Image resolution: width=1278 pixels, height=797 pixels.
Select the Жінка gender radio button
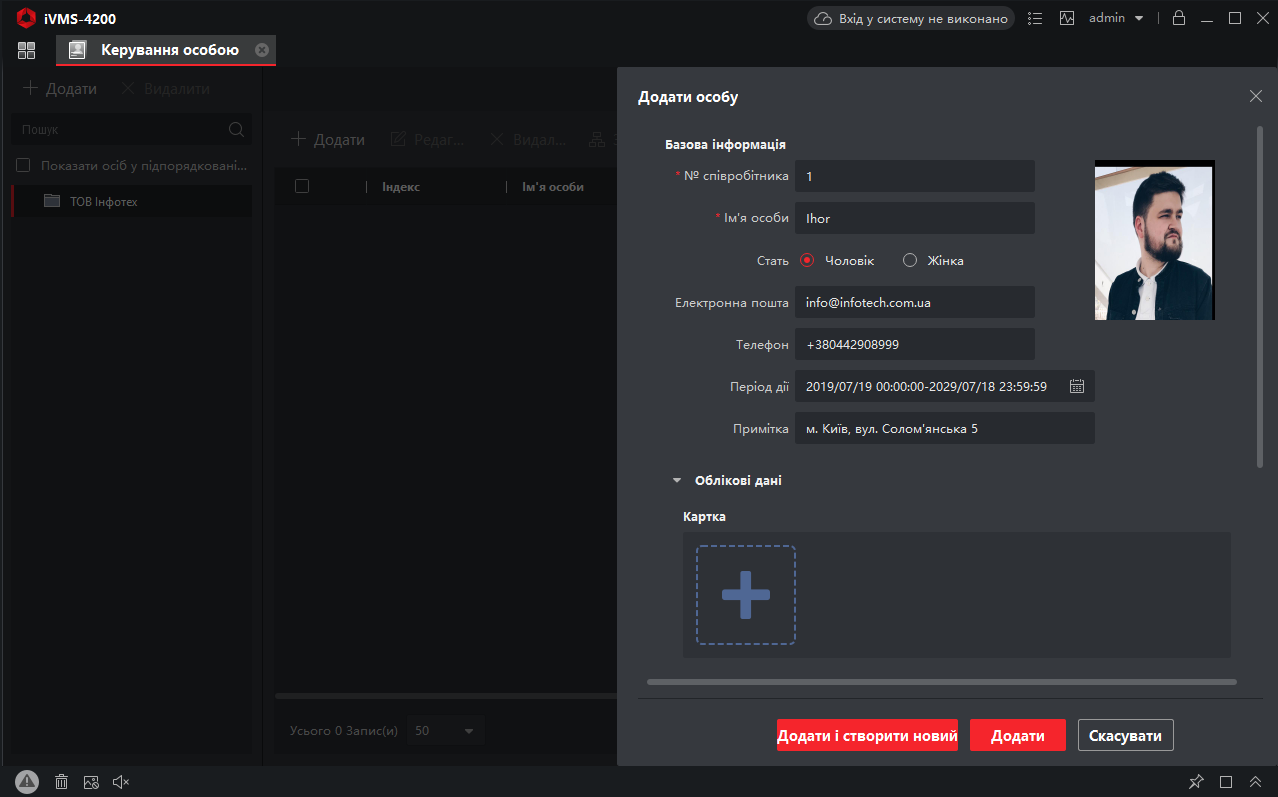click(910, 261)
